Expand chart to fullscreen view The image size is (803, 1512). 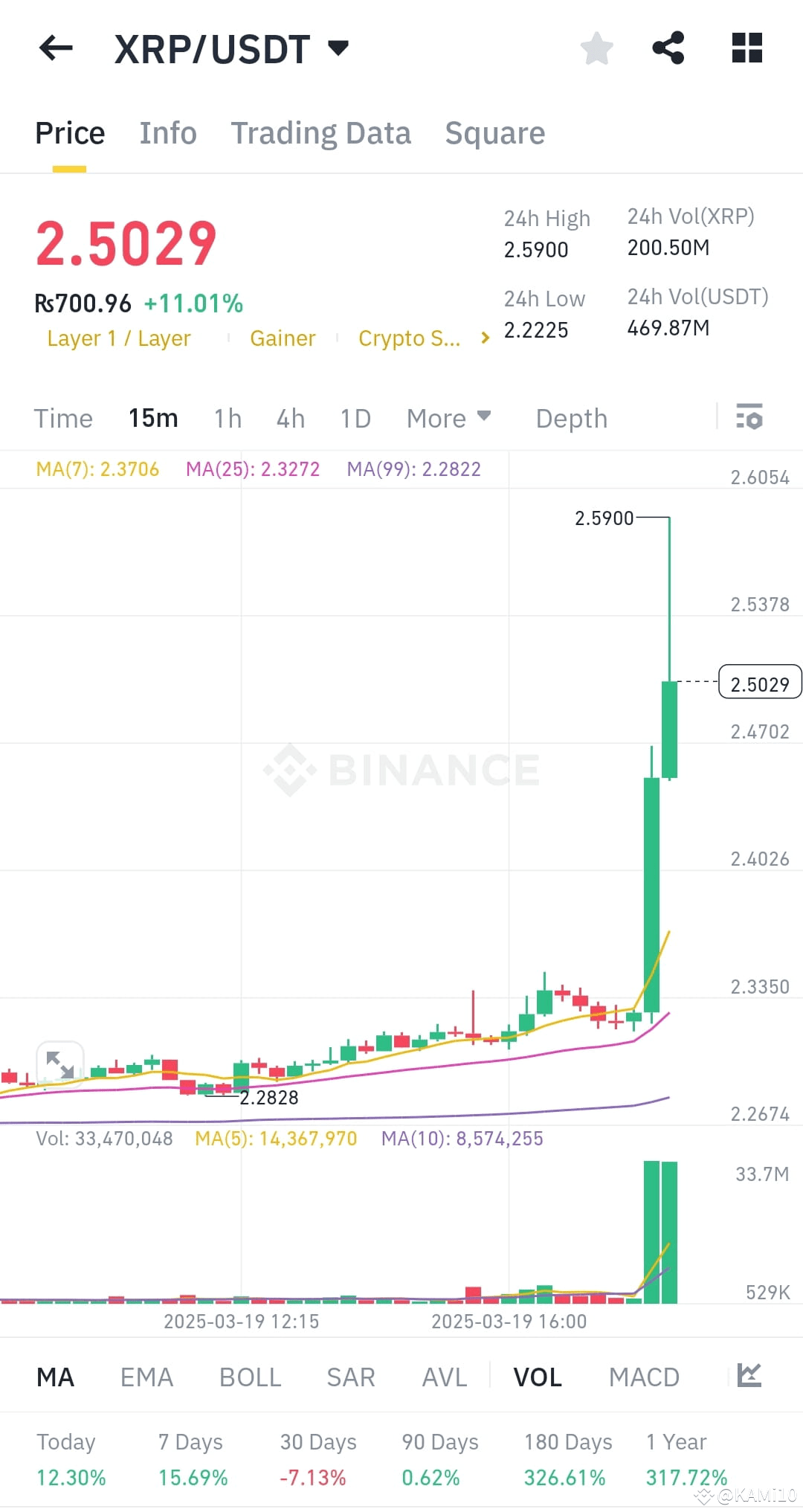pos(59,1064)
